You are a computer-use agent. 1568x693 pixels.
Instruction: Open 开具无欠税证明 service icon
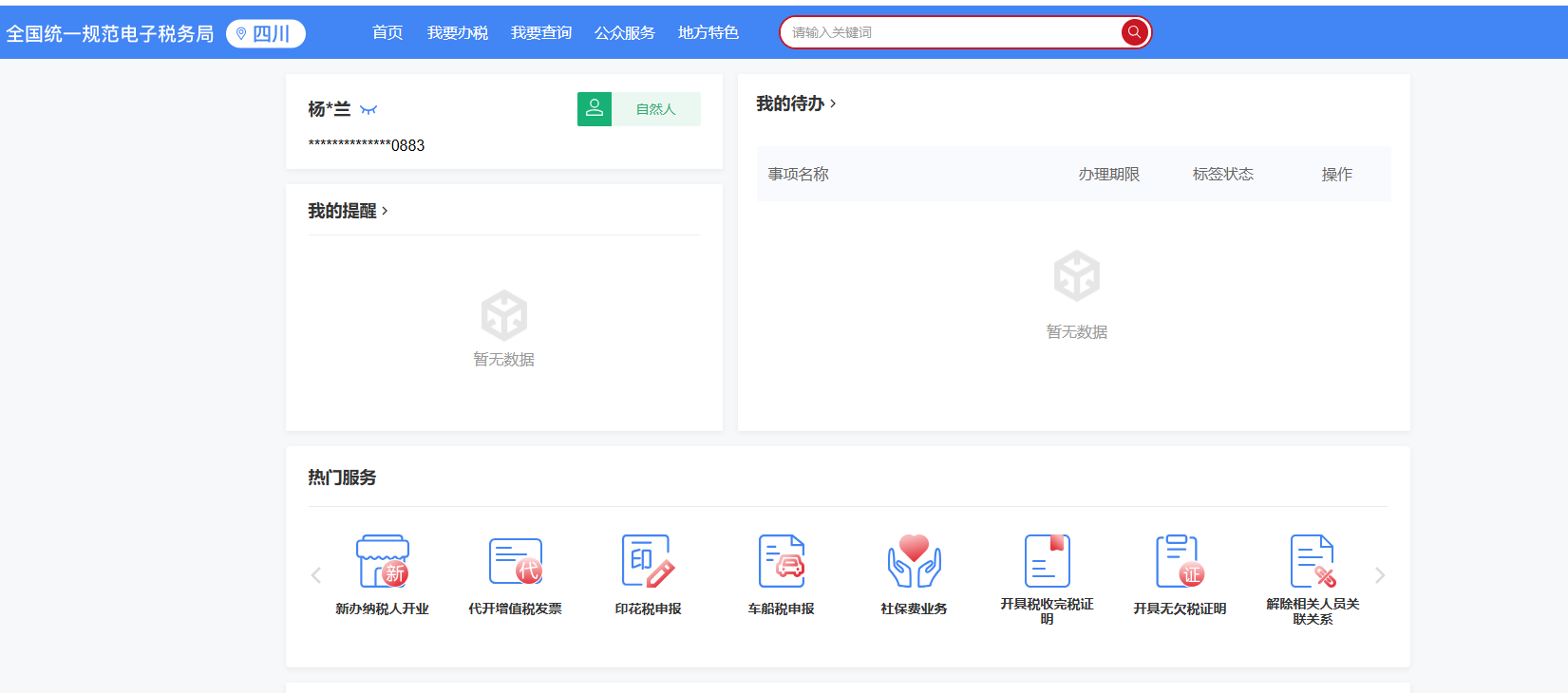coord(1180,561)
